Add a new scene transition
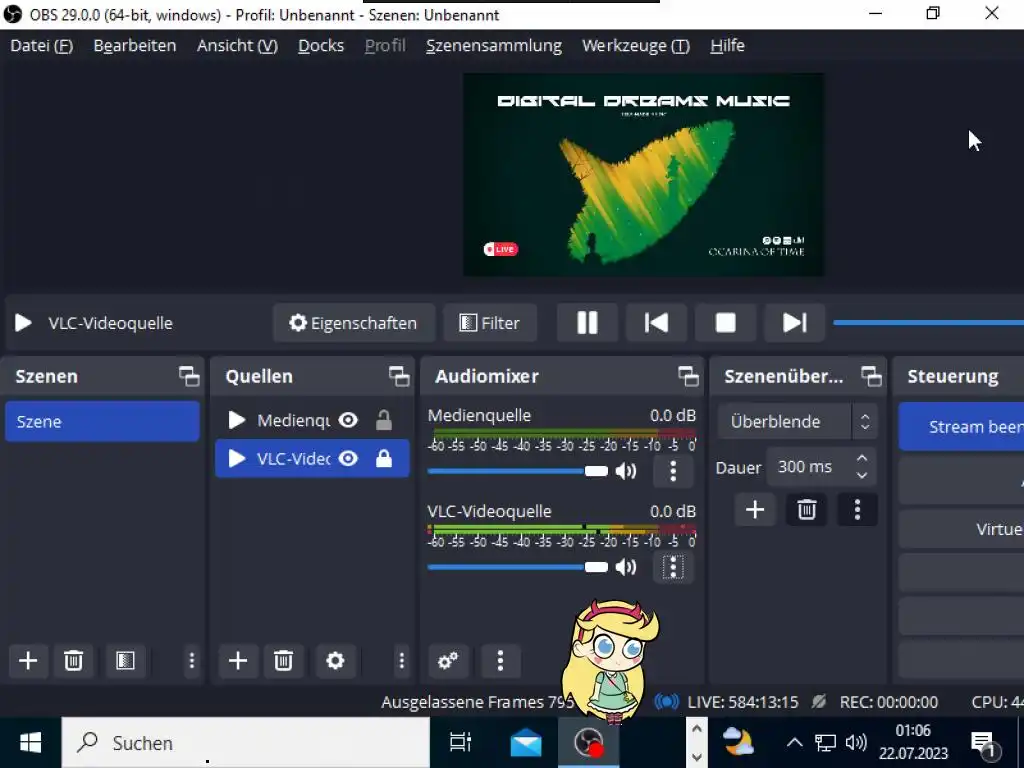Viewport: 1024px width, 768px height. click(x=755, y=509)
